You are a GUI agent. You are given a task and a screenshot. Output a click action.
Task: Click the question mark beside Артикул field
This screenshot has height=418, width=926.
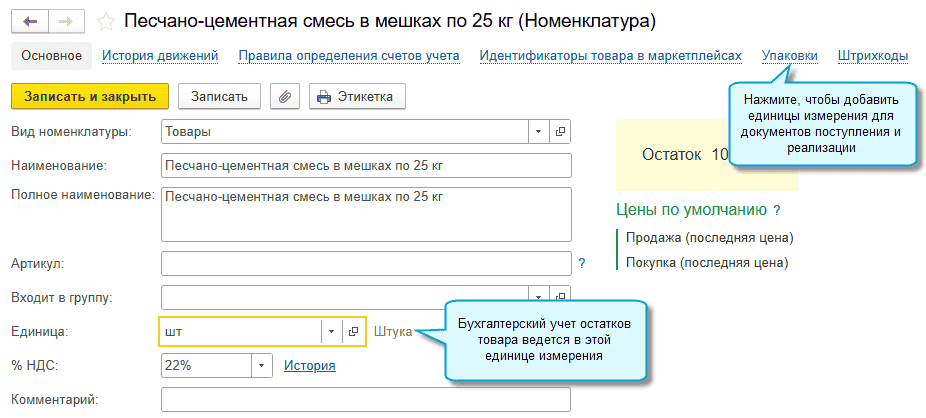[x=582, y=263]
